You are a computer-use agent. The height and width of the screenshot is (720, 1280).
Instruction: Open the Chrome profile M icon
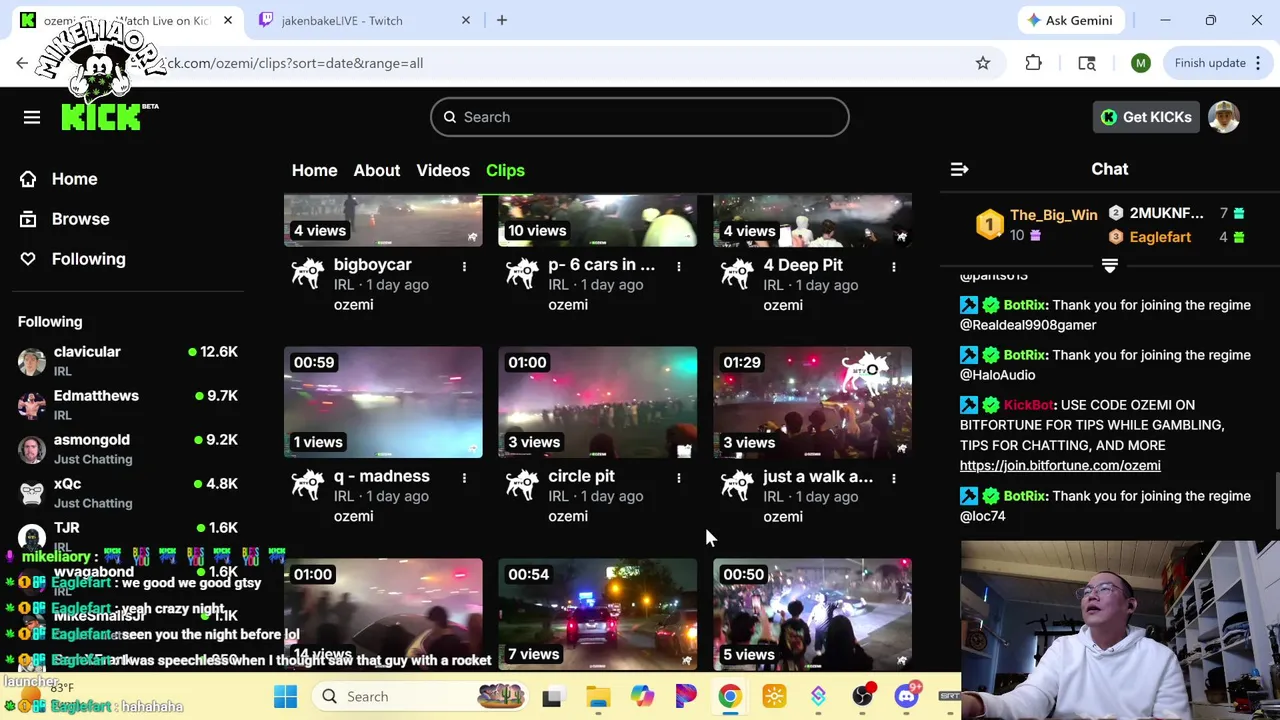point(1141,63)
